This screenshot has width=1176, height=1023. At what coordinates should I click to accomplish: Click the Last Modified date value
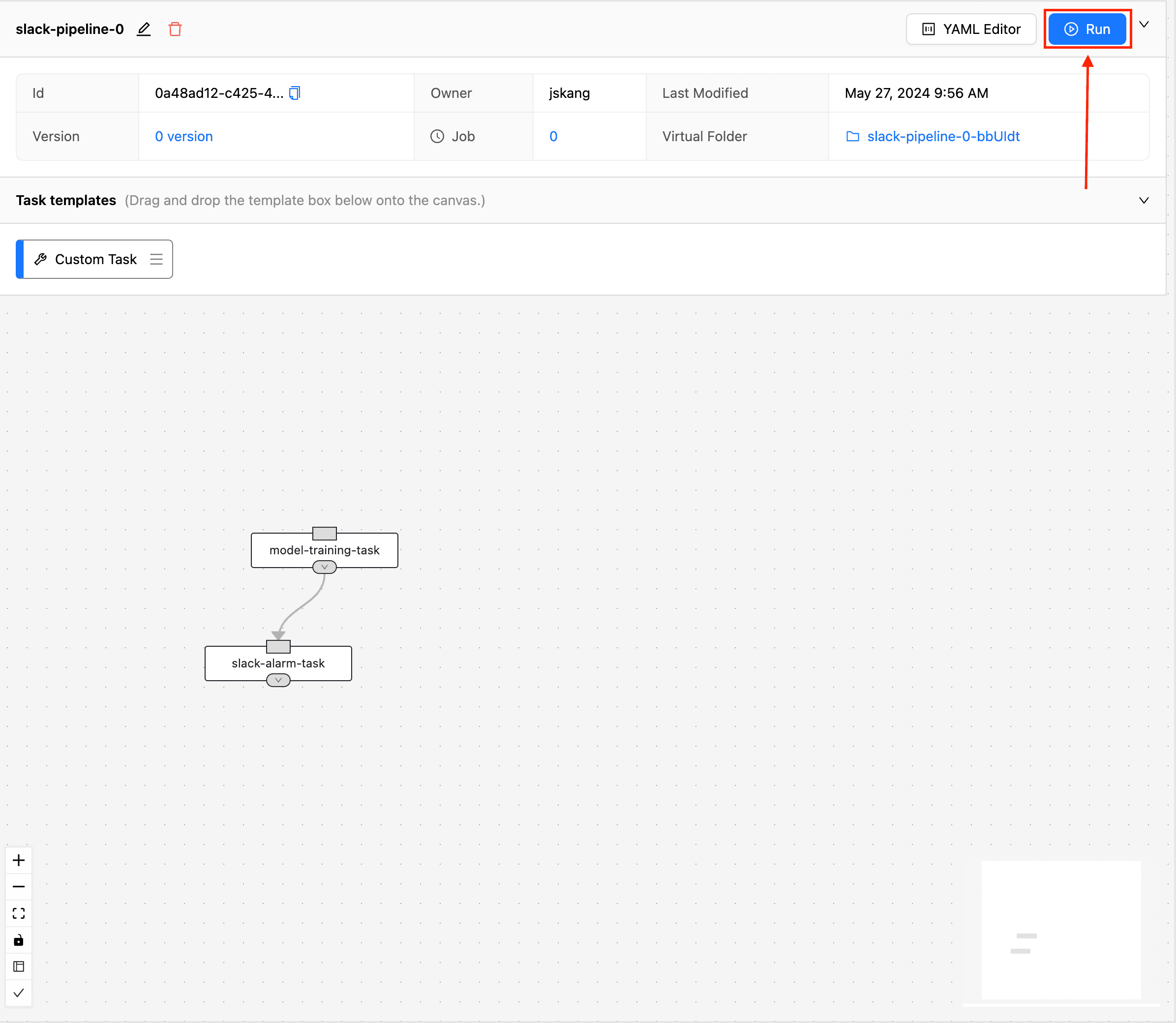(916, 93)
